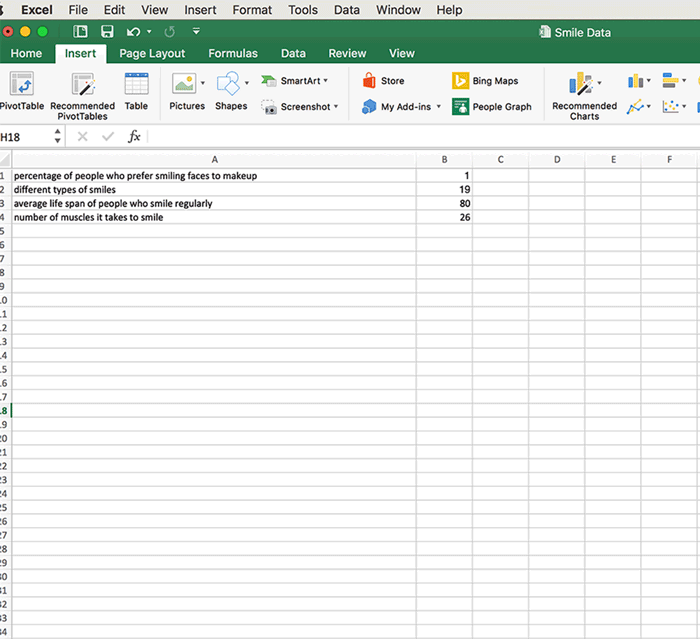Select cell 'number of muscles it takes to smile'
The width and height of the screenshot is (700, 639).
click(x=214, y=217)
